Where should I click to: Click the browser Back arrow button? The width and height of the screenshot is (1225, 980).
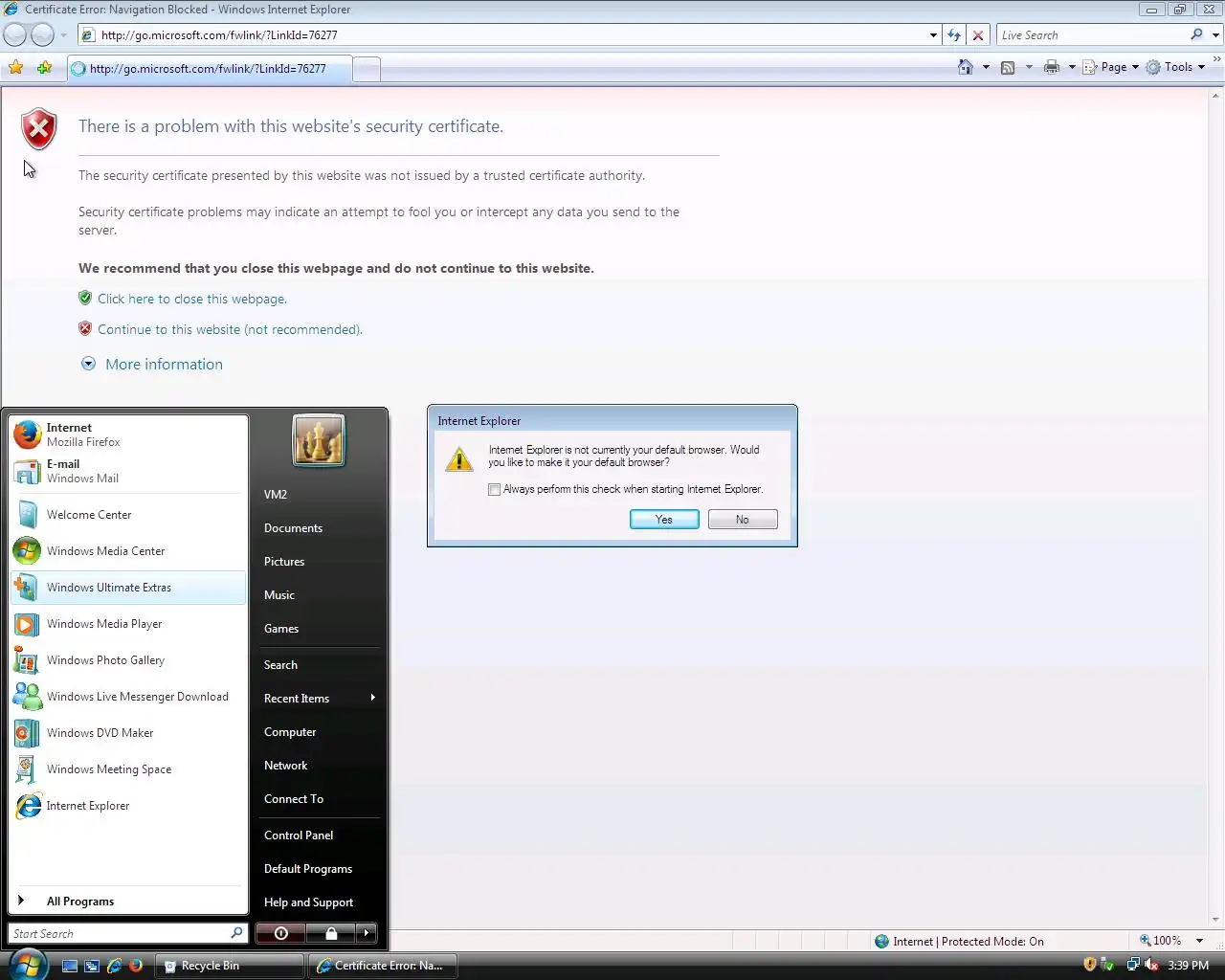pyautogui.click(x=15, y=35)
